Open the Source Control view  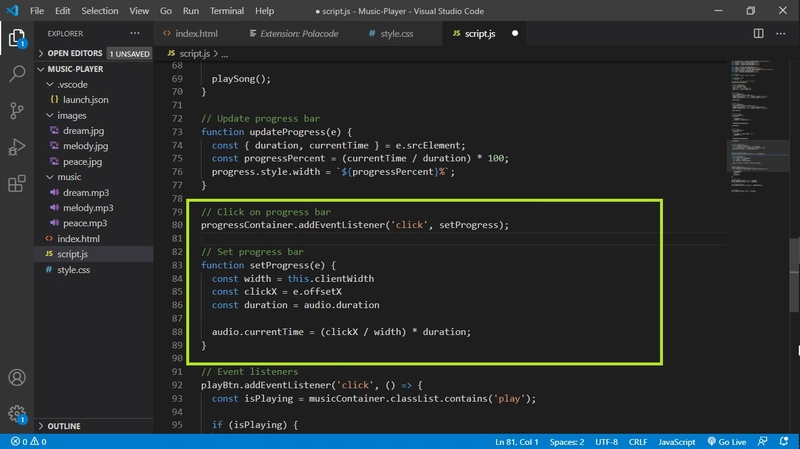(17, 110)
